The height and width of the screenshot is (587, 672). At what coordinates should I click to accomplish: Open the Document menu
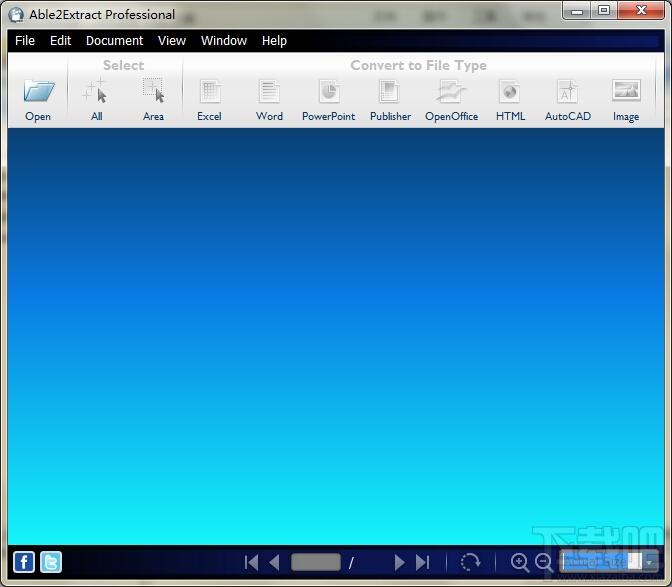(x=114, y=41)
